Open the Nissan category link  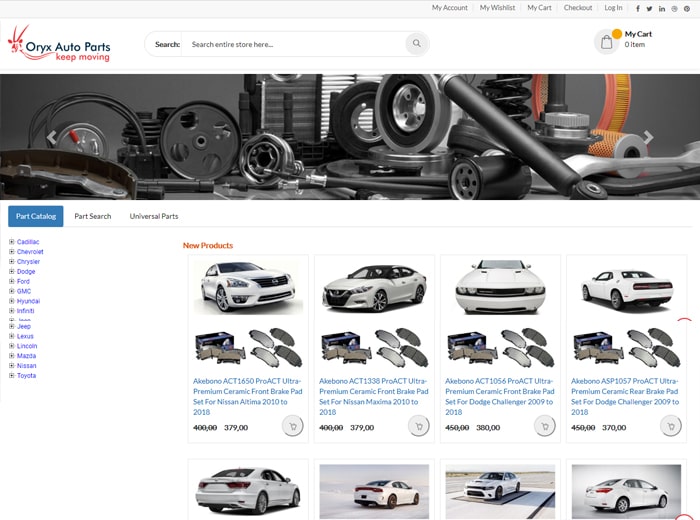pos(26,366)
